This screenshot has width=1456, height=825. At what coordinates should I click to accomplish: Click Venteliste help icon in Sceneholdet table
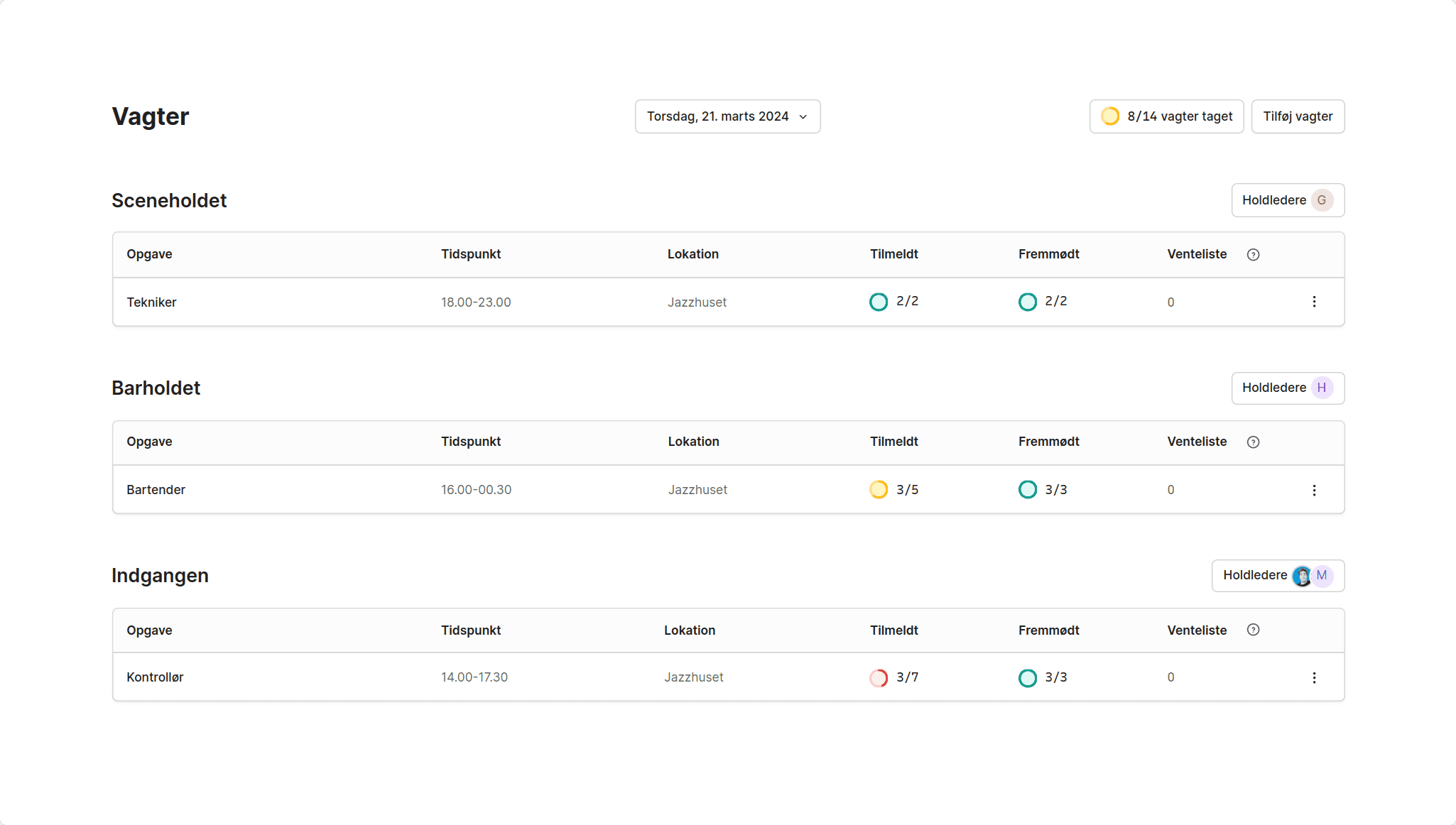[x=1253, y=255]
